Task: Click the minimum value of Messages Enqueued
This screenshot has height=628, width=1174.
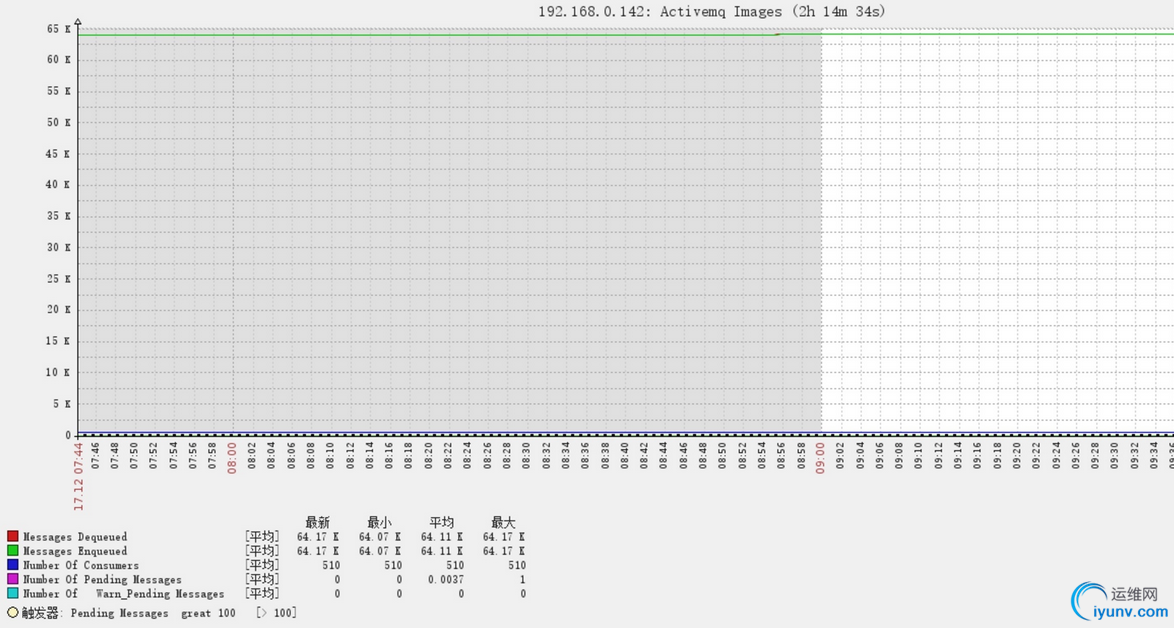Action: coord(380,551)
